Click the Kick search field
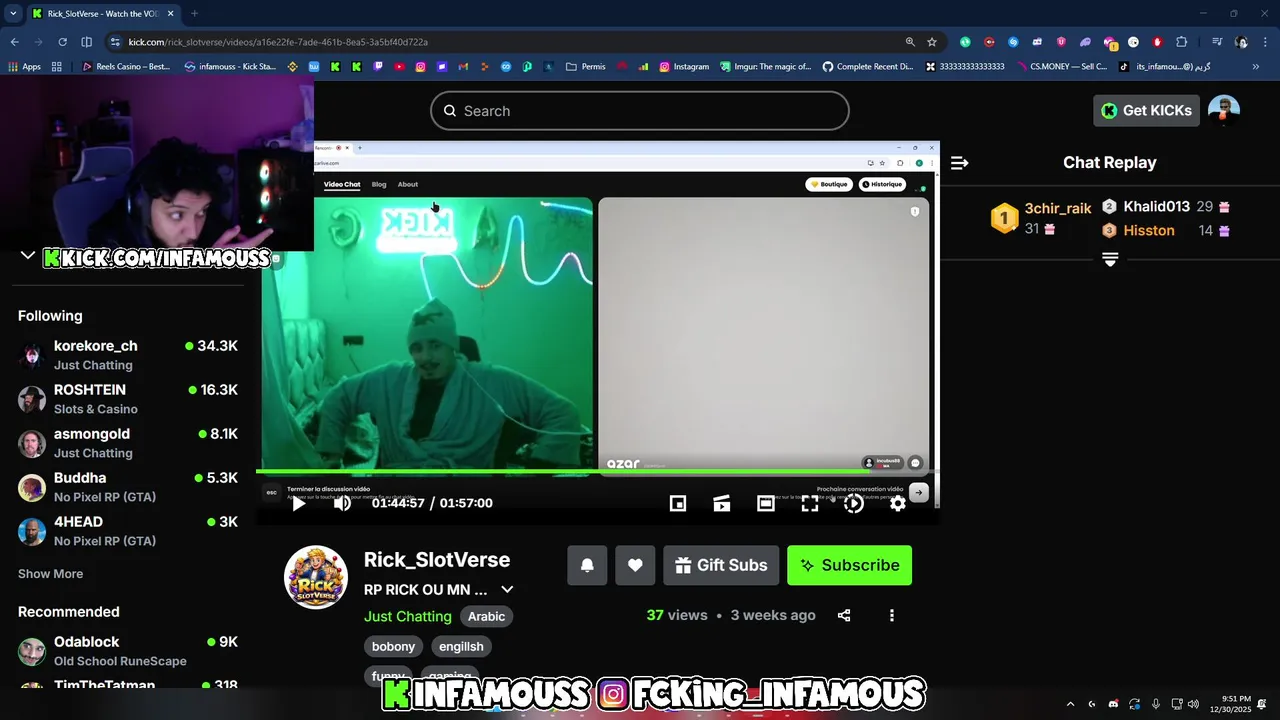Image resolution: width=1280 pixels, height=720 pixels. point(640,111)
